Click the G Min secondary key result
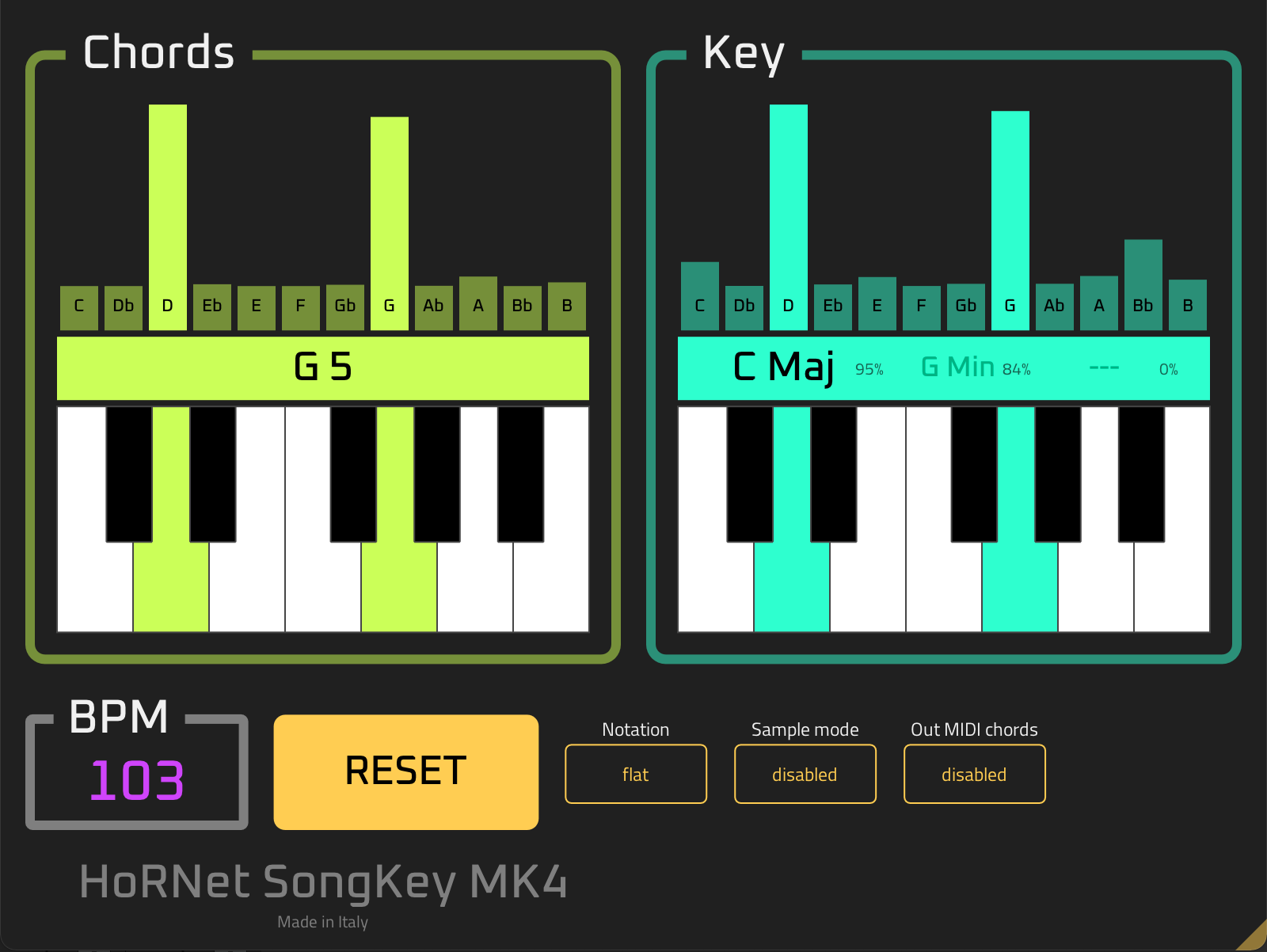Viewport: 1267px width, 952px height. pyautogui.click(x=958, y=367)
